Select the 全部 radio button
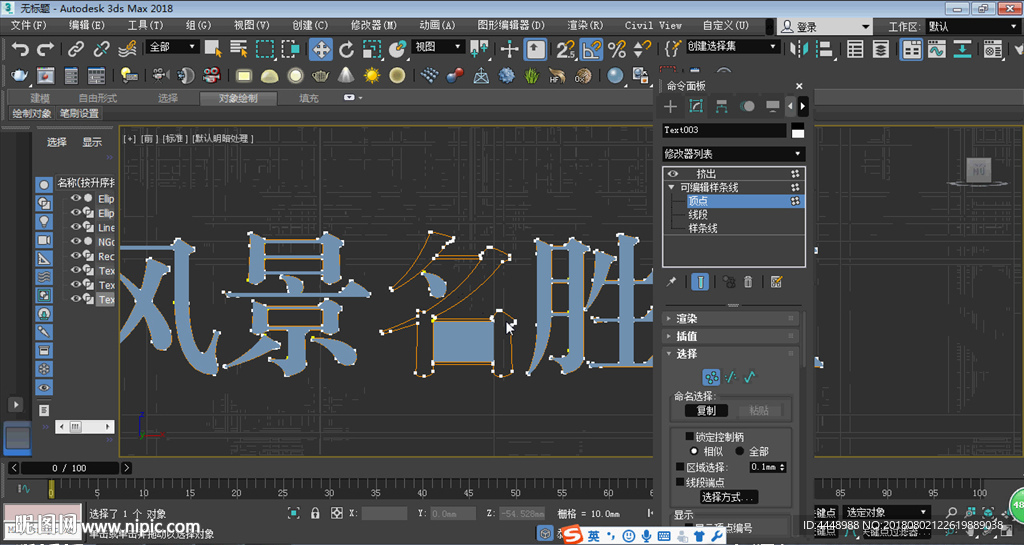 pyautogui.click(x=741, y=451)
